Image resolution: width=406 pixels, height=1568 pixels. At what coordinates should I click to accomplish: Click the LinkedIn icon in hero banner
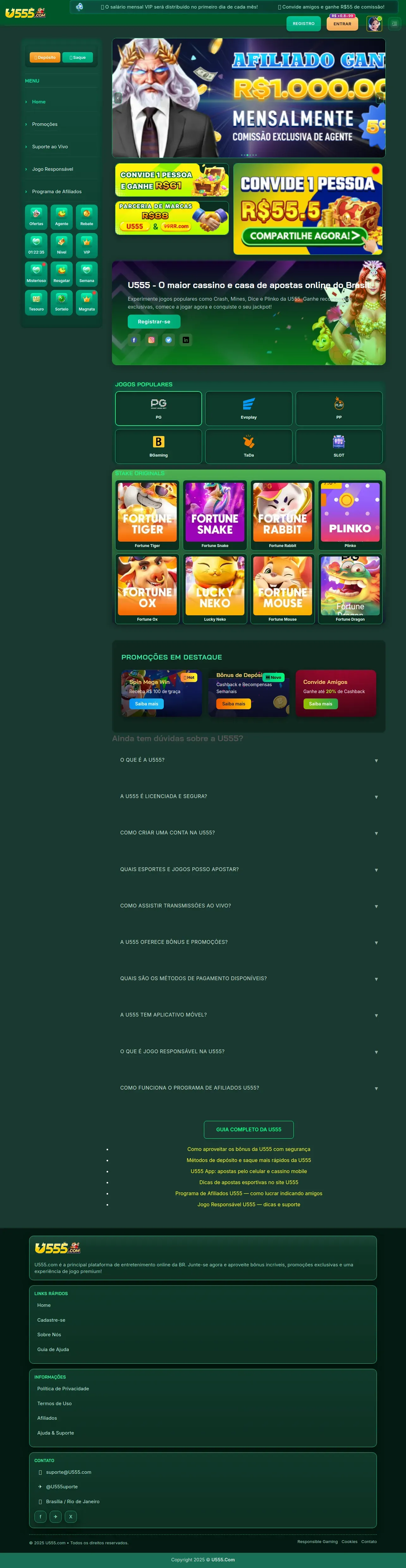(x=186, y=340)
